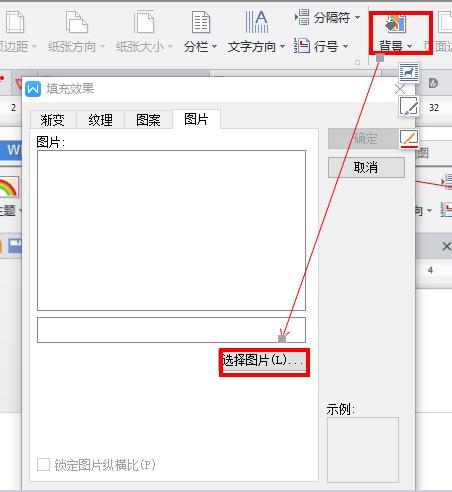Toggle 锁定图片纵横比 checkbox

coord(43,464)
